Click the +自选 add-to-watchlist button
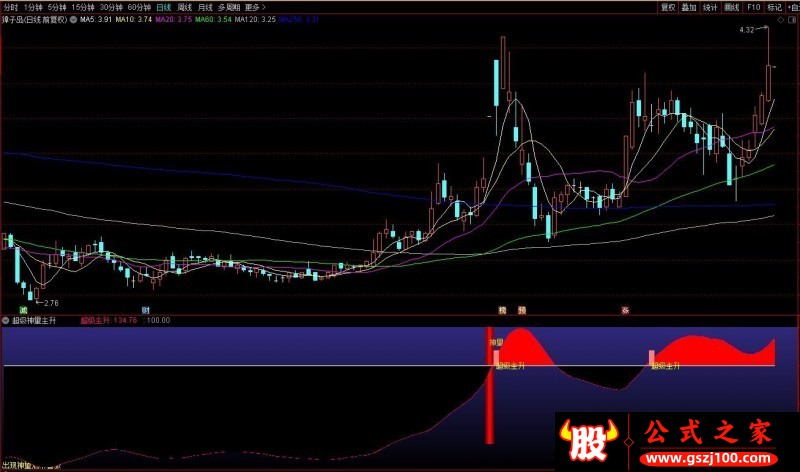Viewport: 800px width, 472px height. tap(793, 7)
